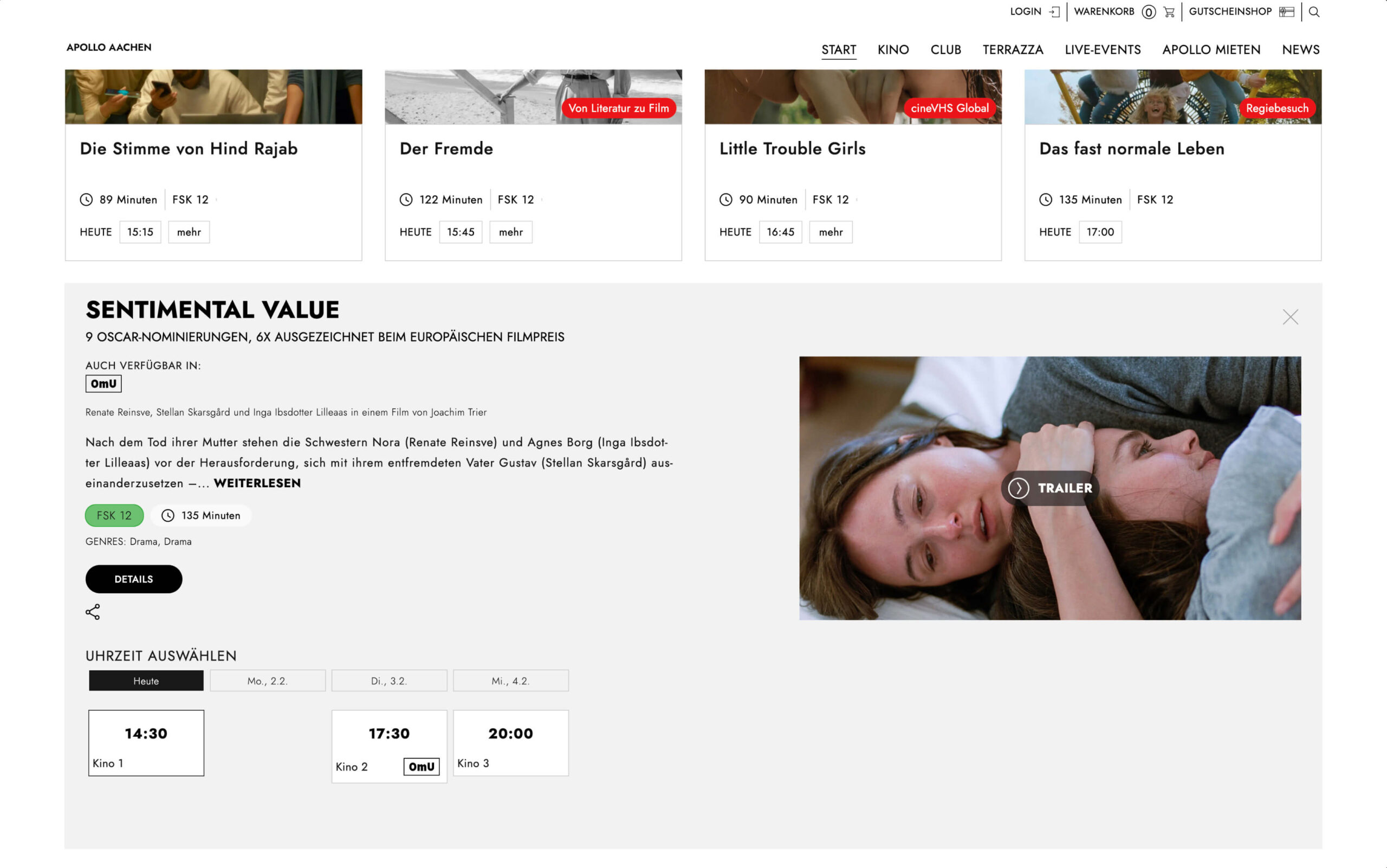Image resolution: width=1387 pixels, height=868 pixels.
Task: Select the Heute date tab
Action: [x=146, y=681]
